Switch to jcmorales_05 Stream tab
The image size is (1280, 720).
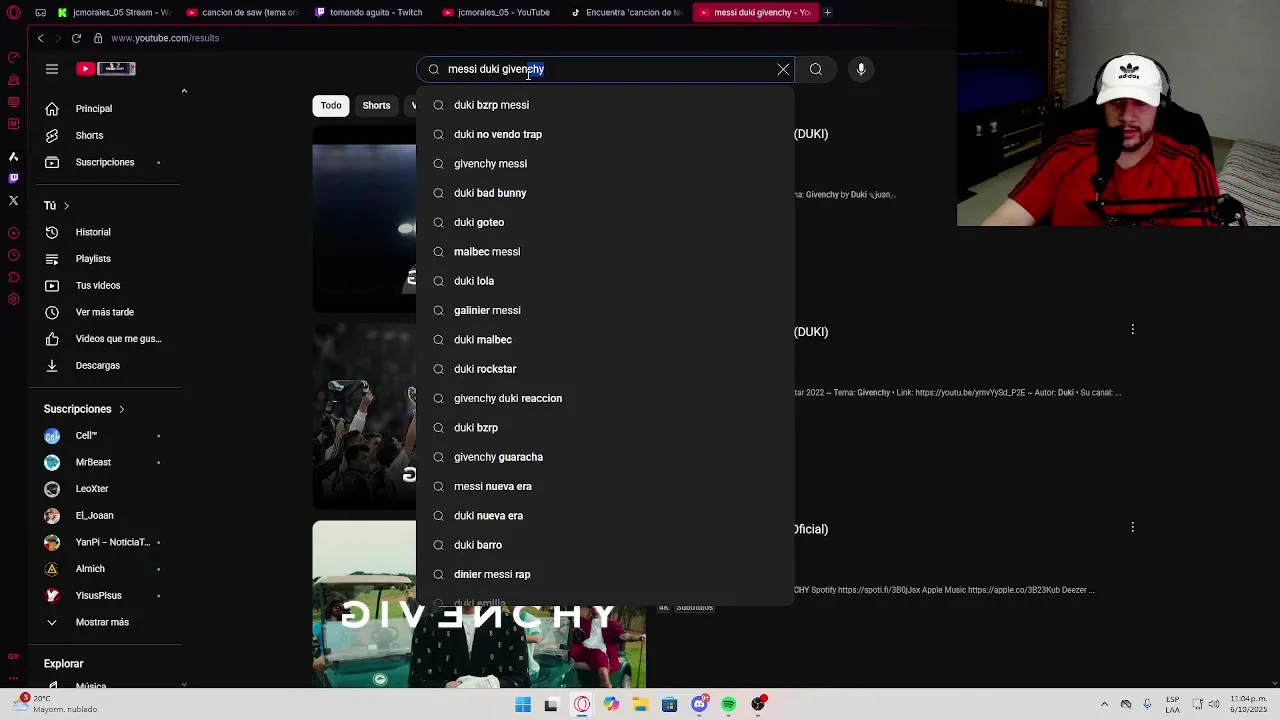113,12
